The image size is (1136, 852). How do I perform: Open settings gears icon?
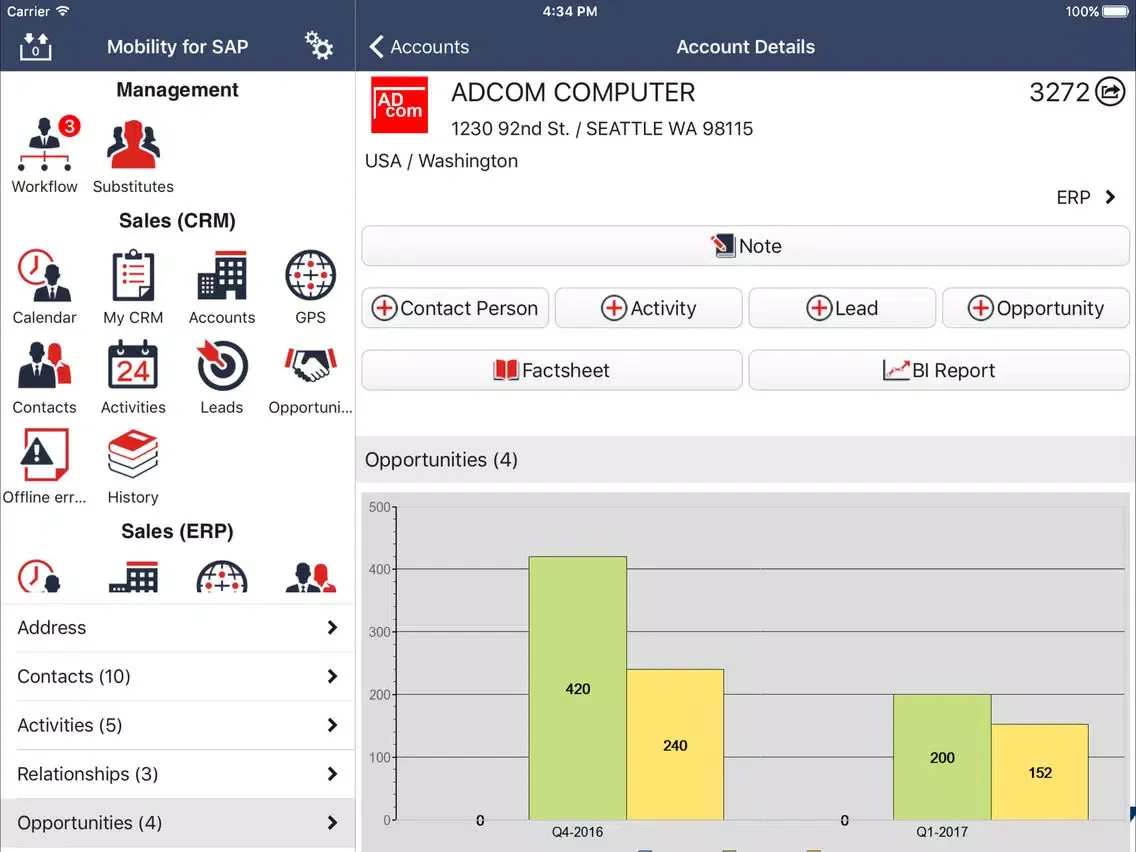click(x=318, y=46)
